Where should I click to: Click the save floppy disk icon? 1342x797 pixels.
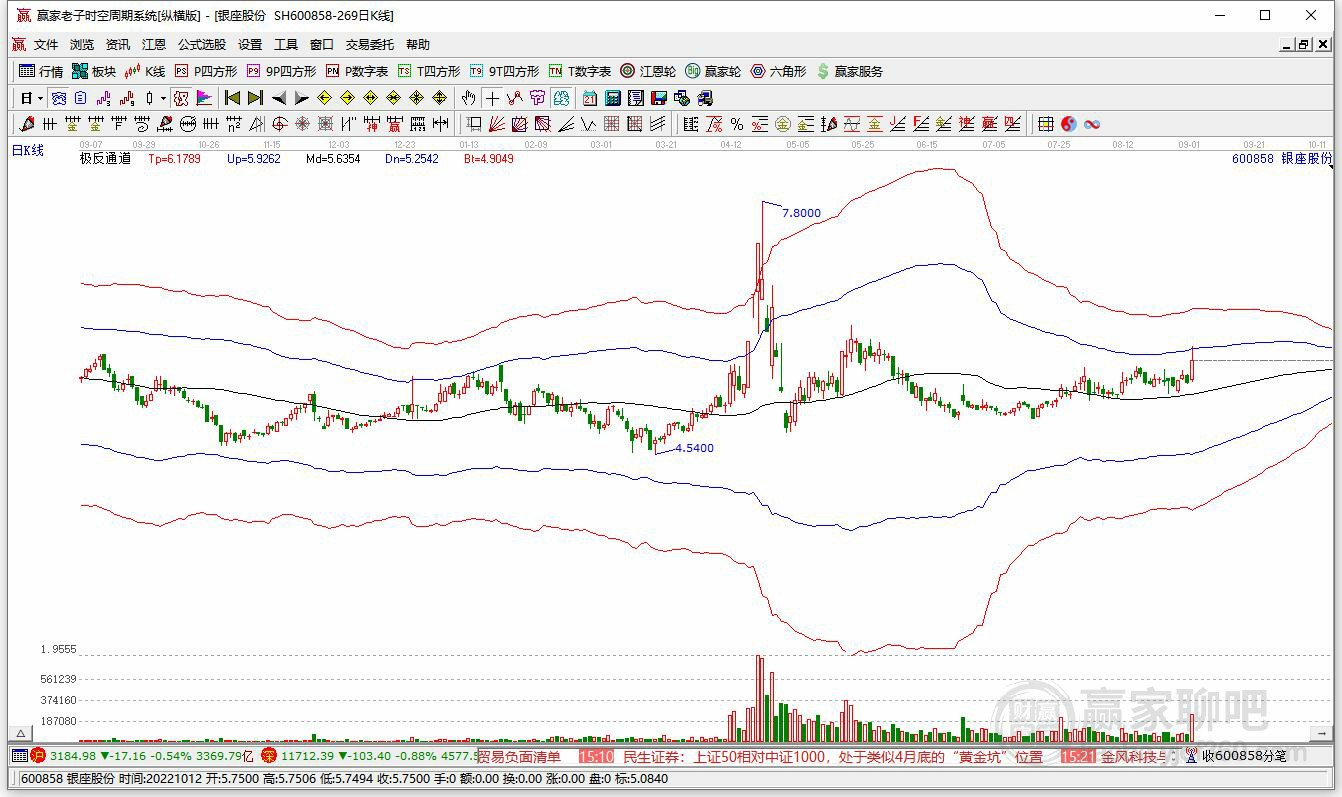tap(659, 98)
